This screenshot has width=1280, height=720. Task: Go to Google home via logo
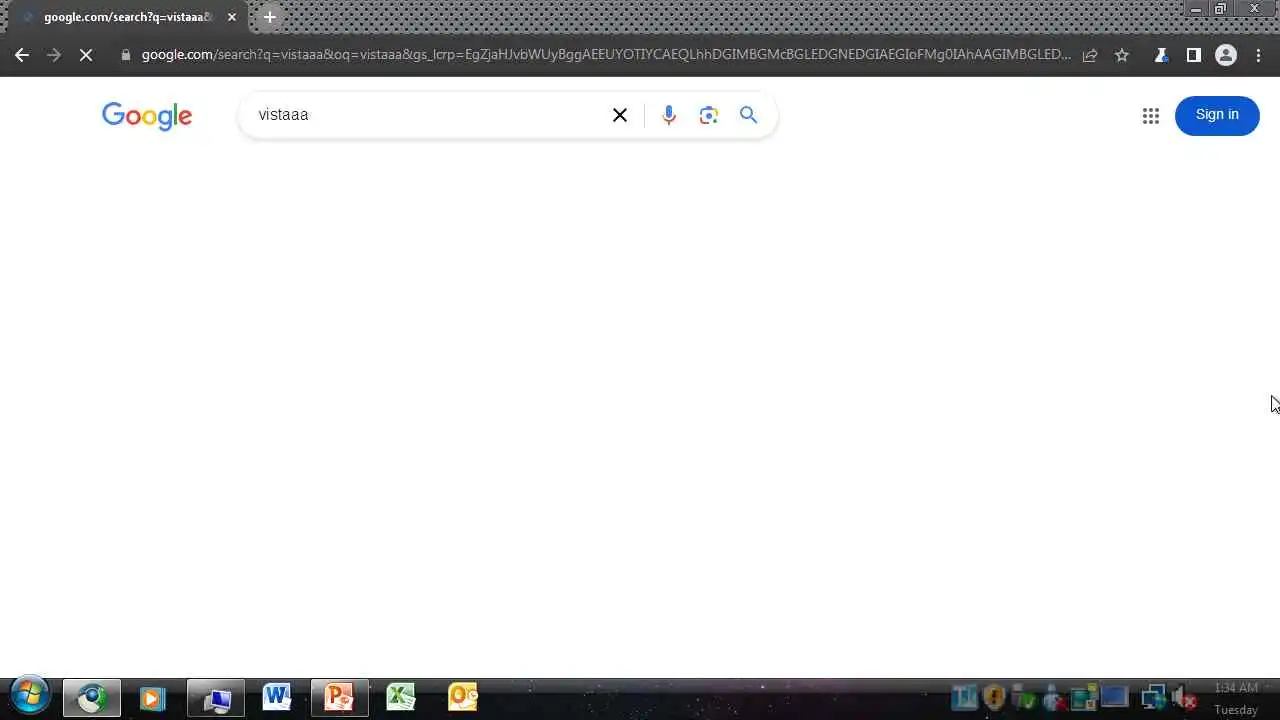[147, 116]
